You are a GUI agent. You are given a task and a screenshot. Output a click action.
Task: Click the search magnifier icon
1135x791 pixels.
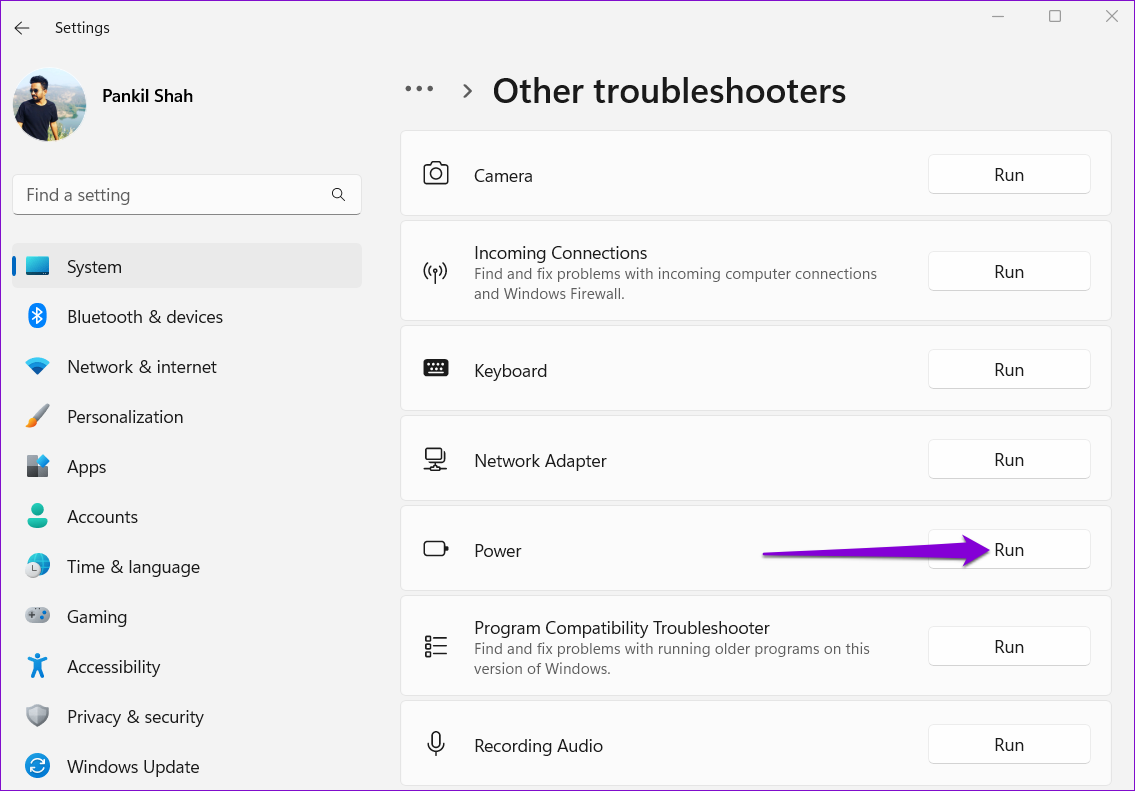pos(338,195)
